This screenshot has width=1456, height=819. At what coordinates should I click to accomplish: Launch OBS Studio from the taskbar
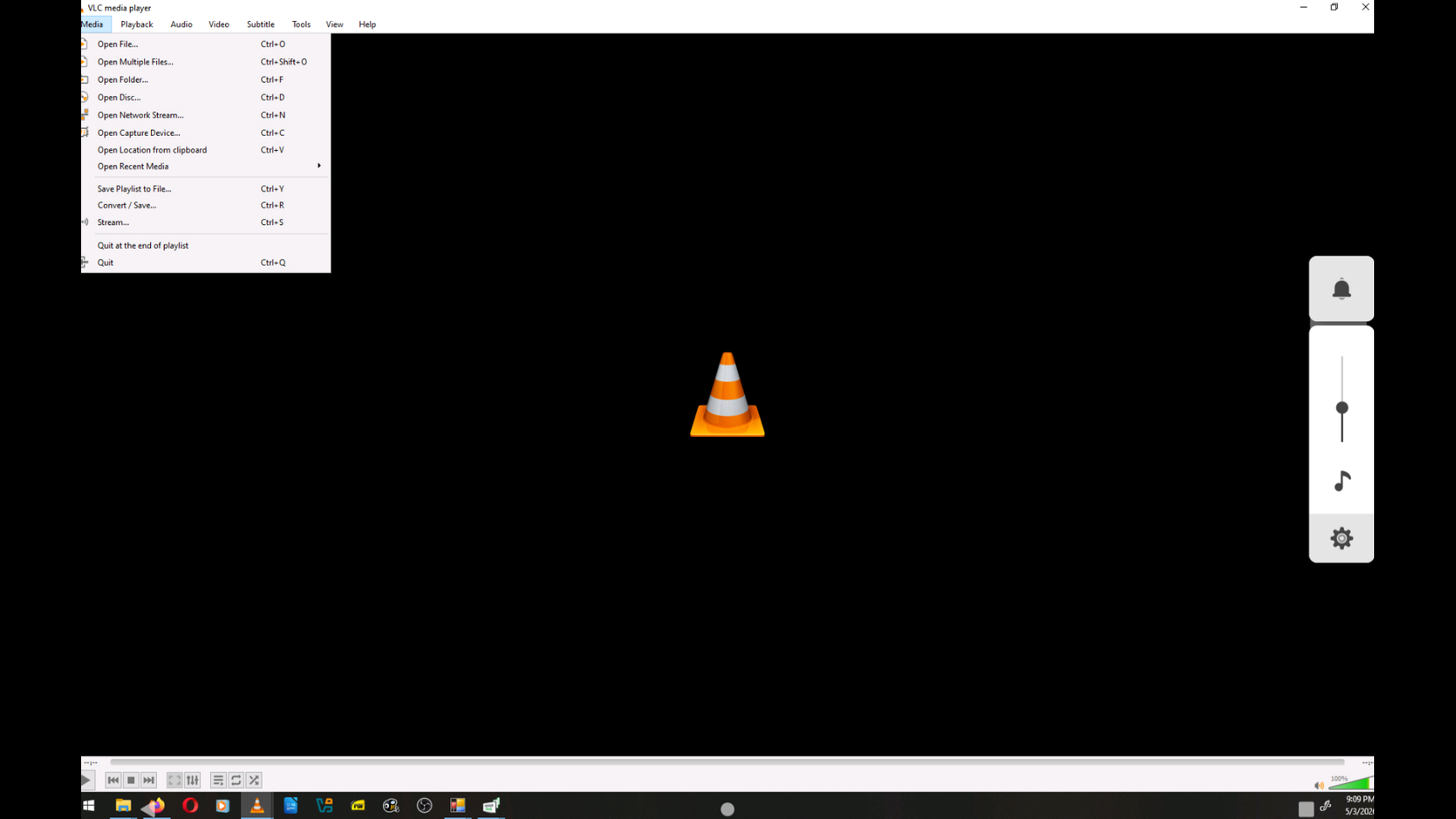pyautogui.click(x=424, y=806)
